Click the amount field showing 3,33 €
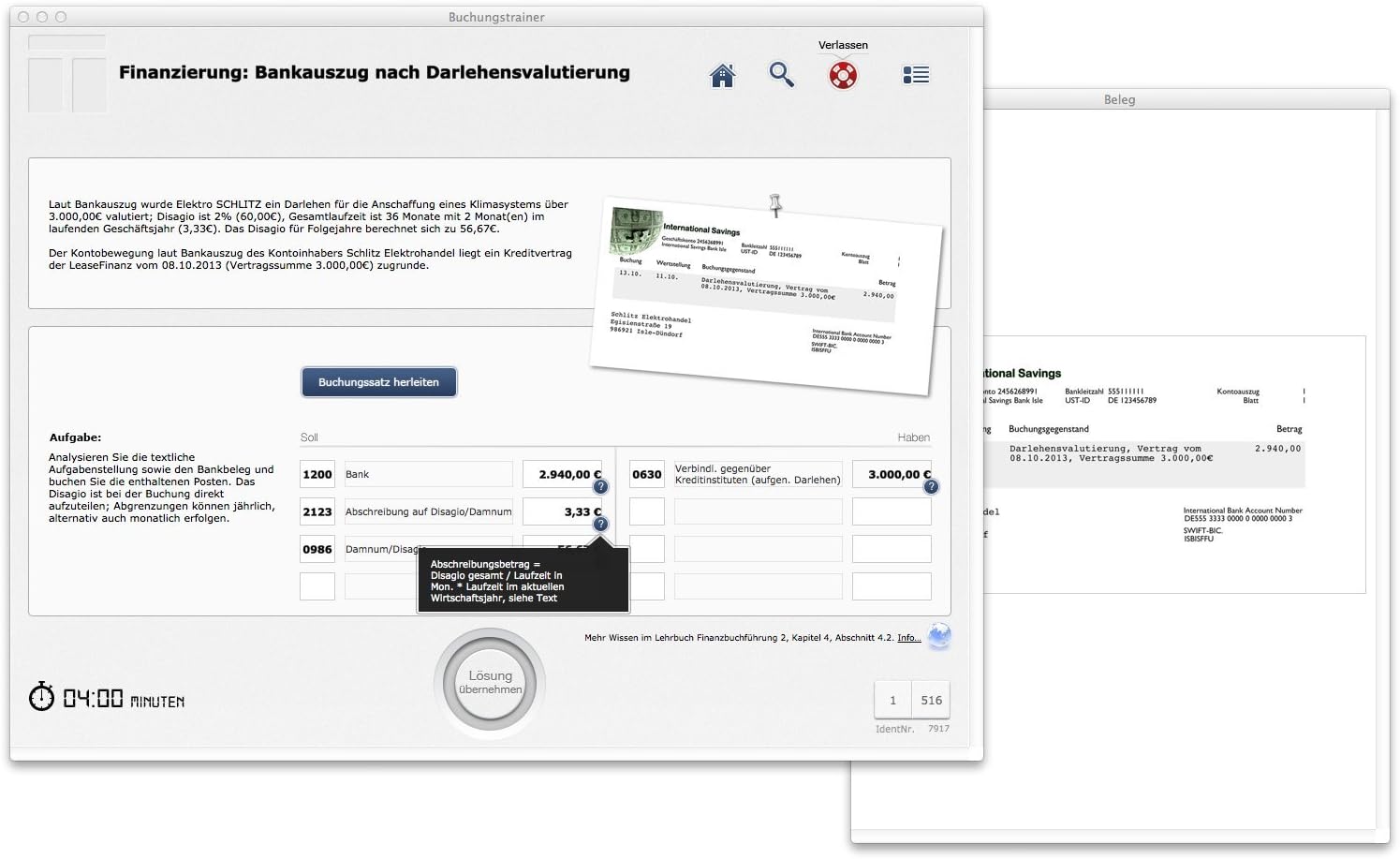1400x859 pixels. coord(564,511)
